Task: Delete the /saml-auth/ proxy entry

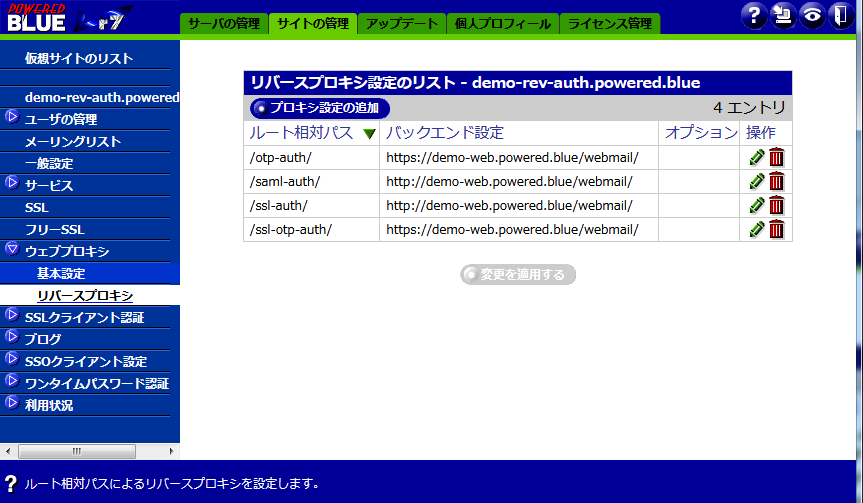Action: (x=776, y=181)
